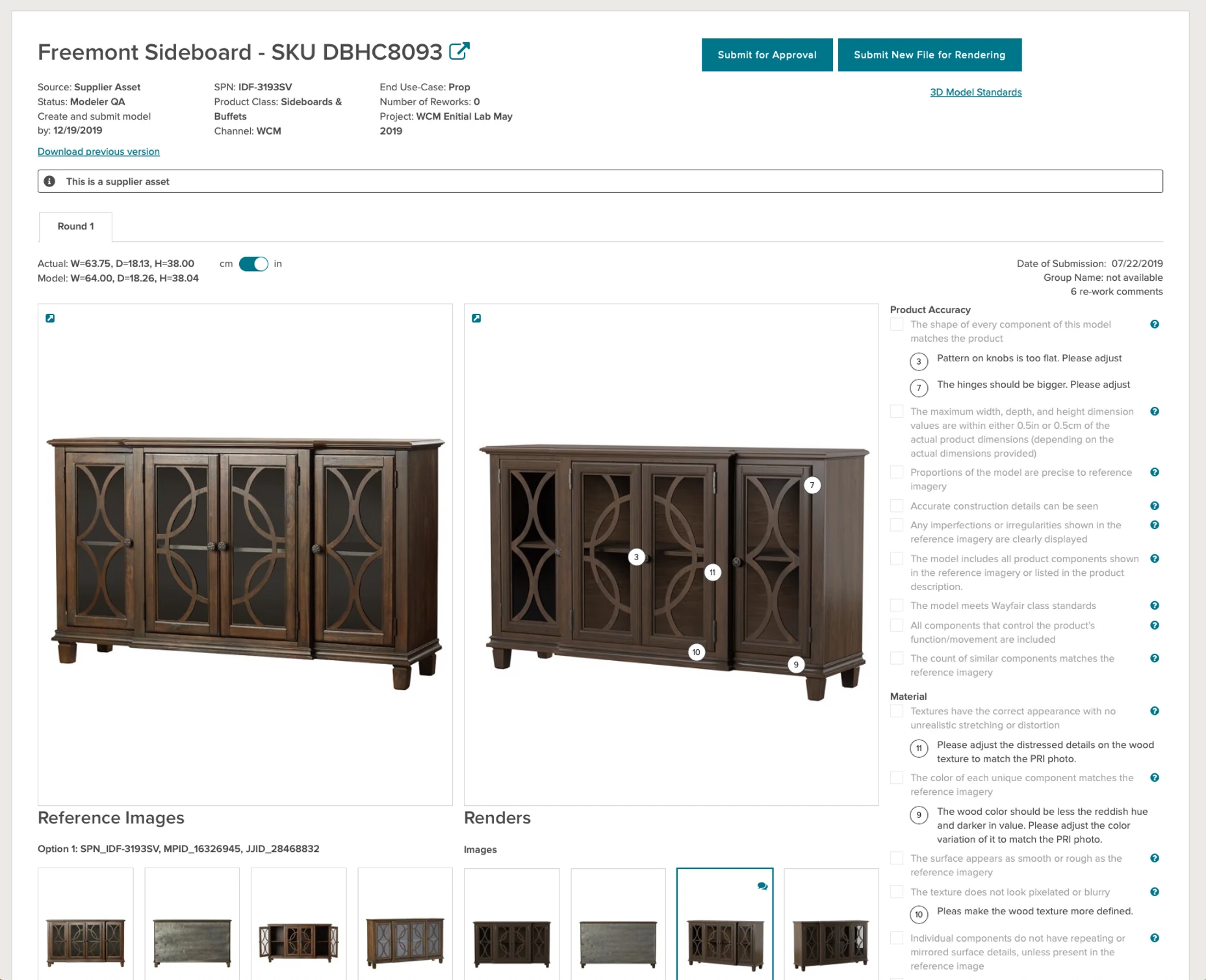
Task: Open help for the maximum dimensions criterion
Action: (1155, 411)
